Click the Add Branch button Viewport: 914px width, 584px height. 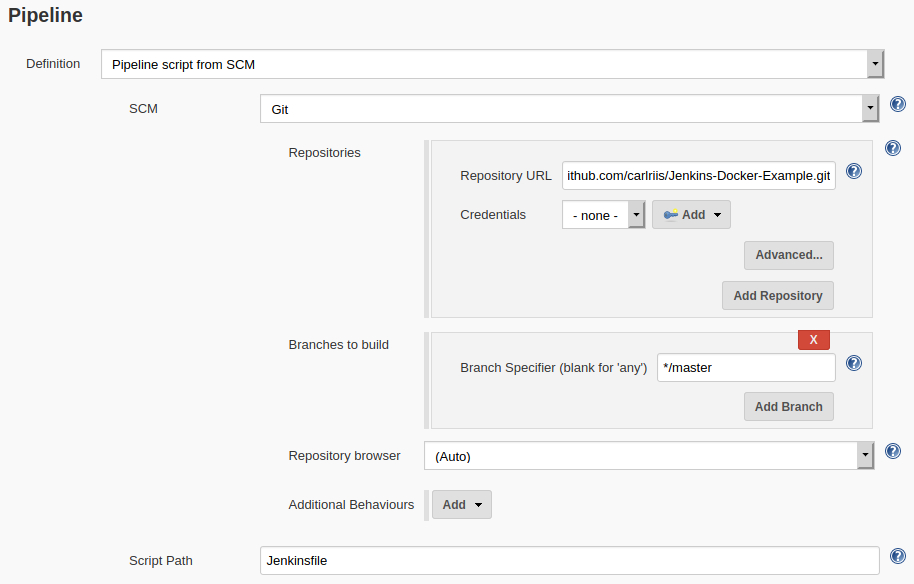pyautogui.click(x=788, y=407)
